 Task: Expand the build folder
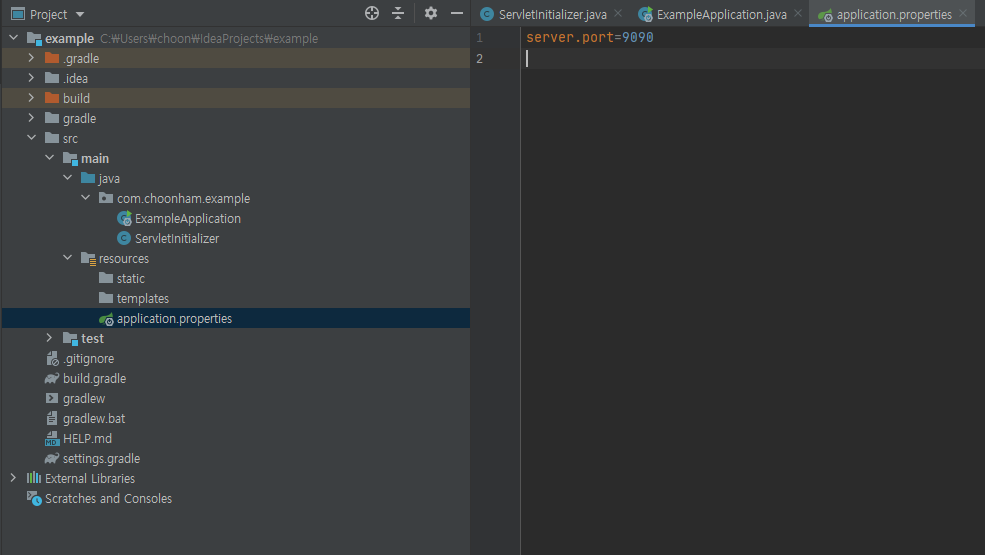coord(31,98)
